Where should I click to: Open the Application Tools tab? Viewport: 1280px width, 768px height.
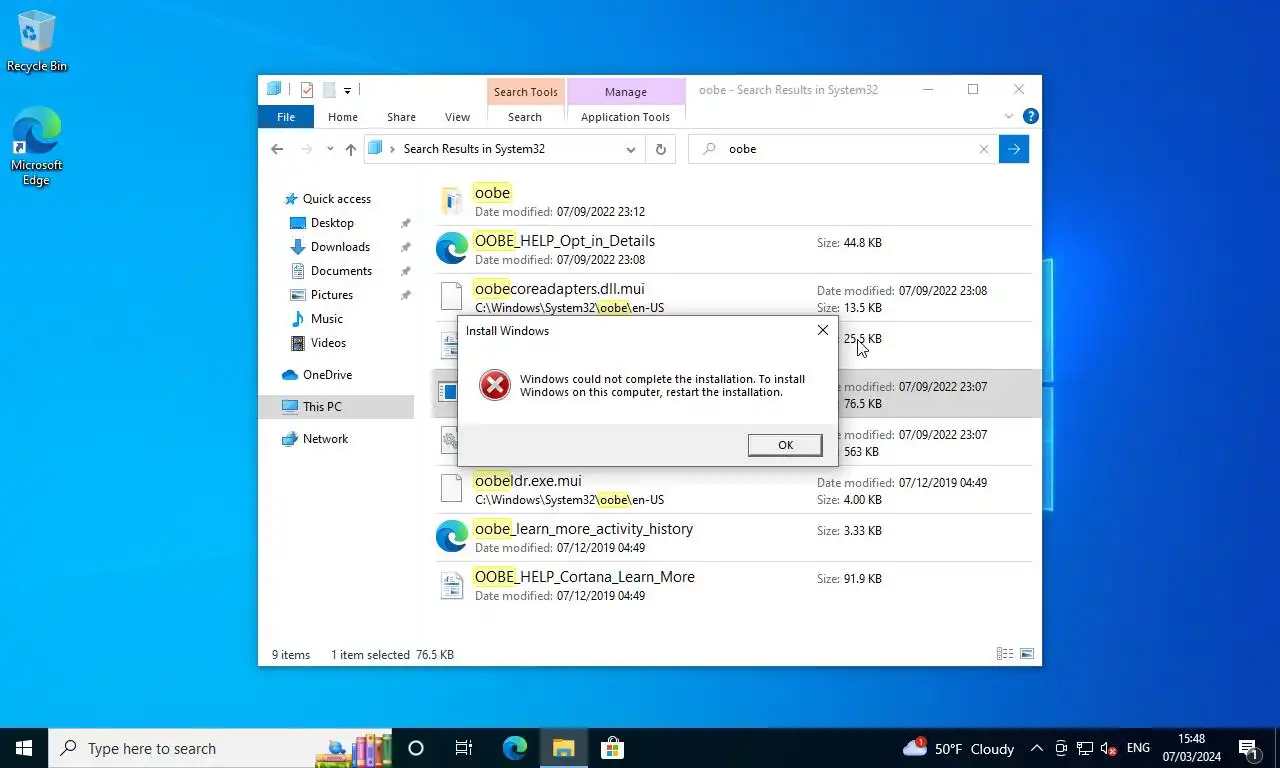point(625,117)
